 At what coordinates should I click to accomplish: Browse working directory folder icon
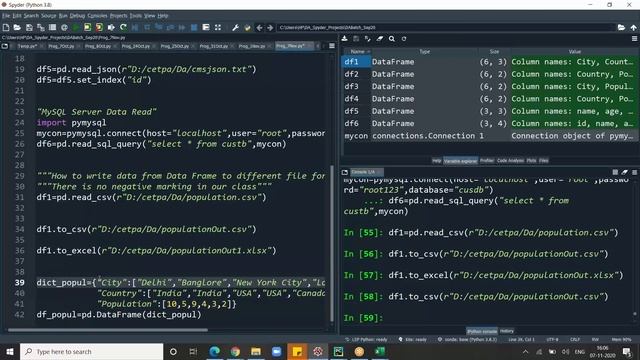621,27
